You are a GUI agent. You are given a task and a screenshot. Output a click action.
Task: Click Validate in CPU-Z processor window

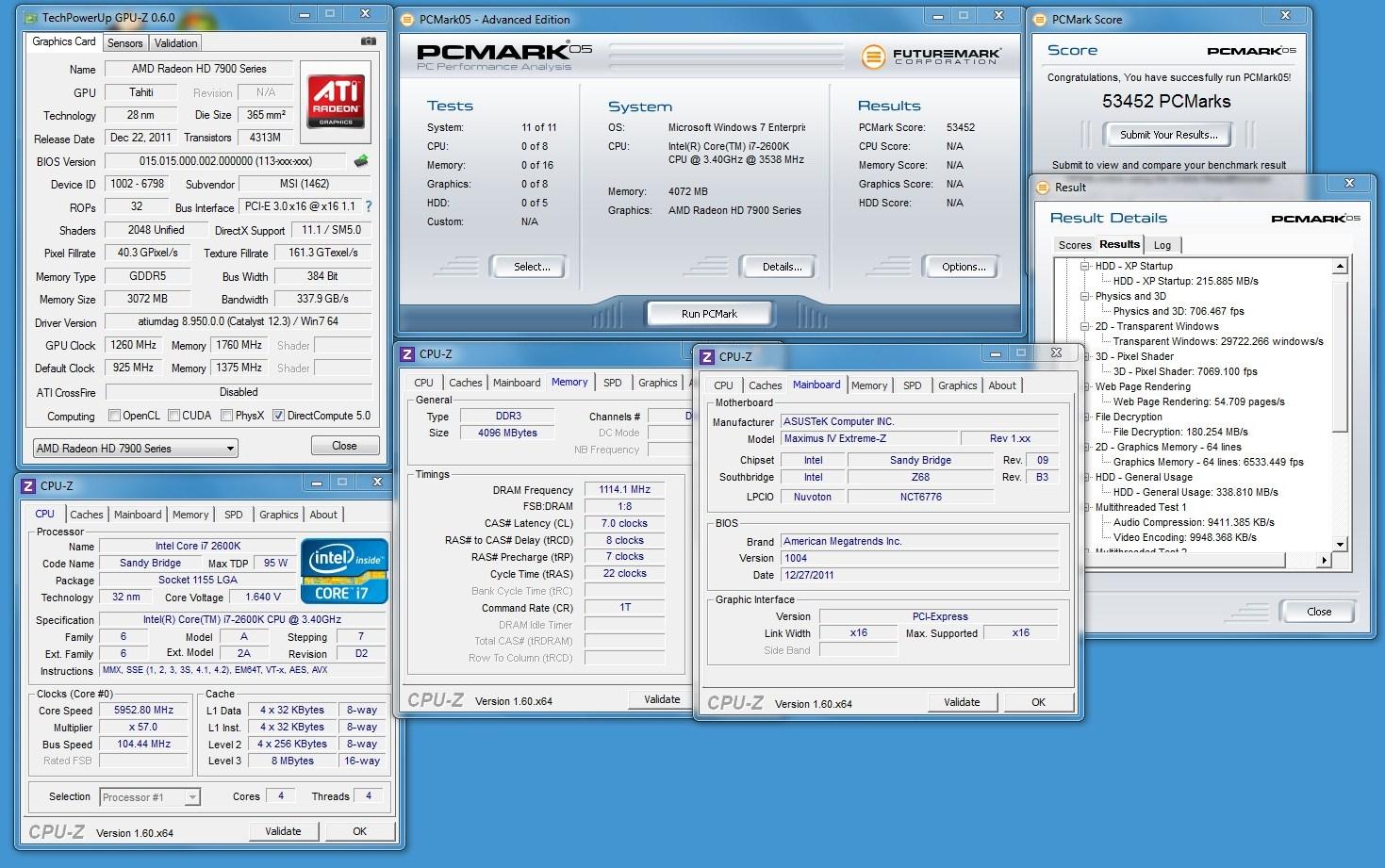283,831
